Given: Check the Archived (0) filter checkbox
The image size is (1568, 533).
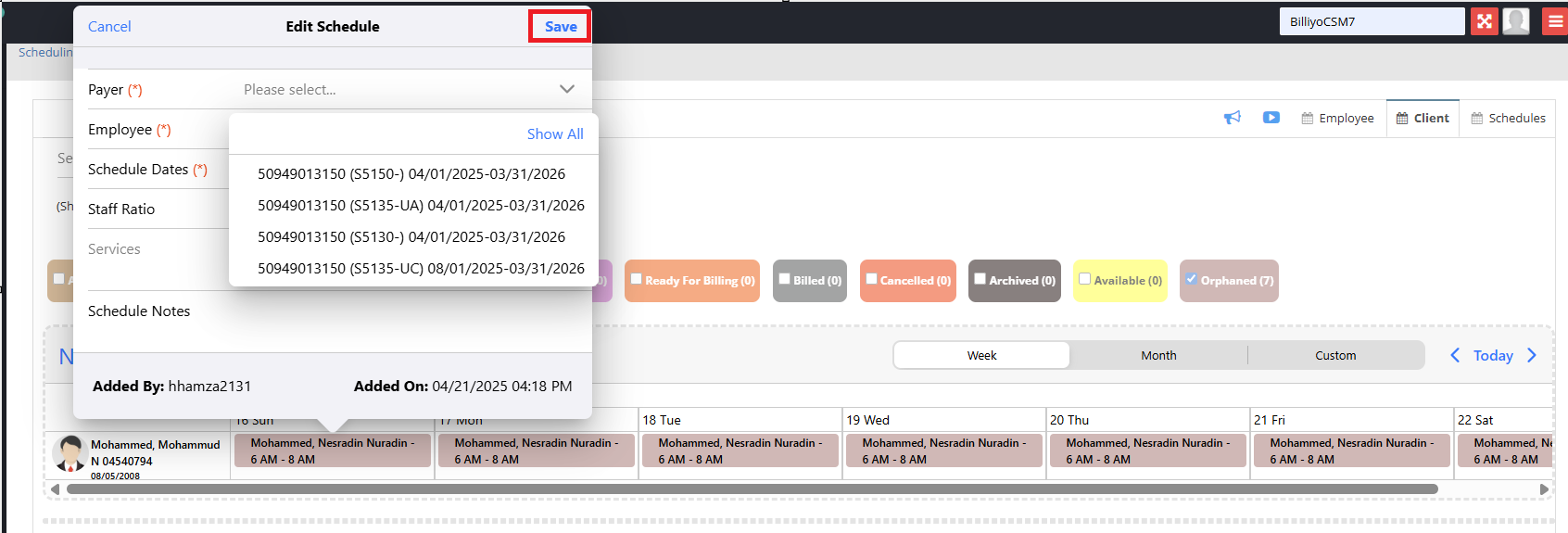Looking at the screenshot, I should (x=980, y=279).
